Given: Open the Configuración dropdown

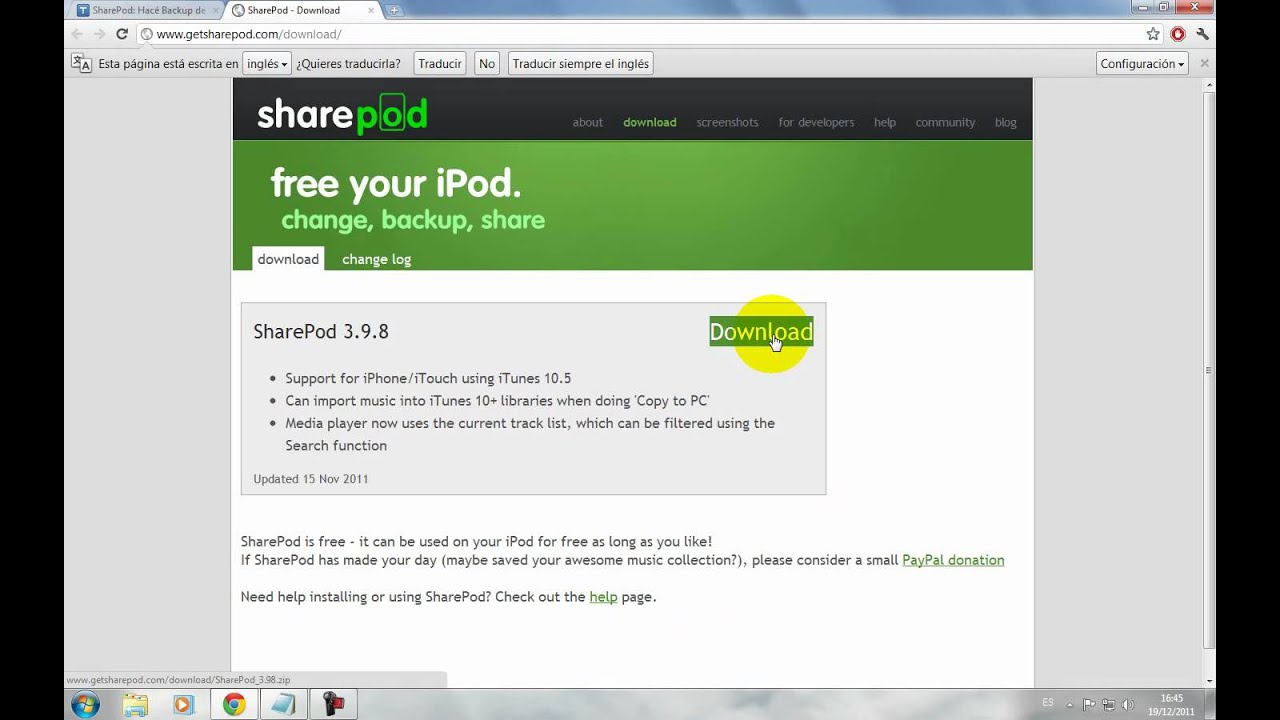Looking at the screenshot, I should pos(1142,63).
